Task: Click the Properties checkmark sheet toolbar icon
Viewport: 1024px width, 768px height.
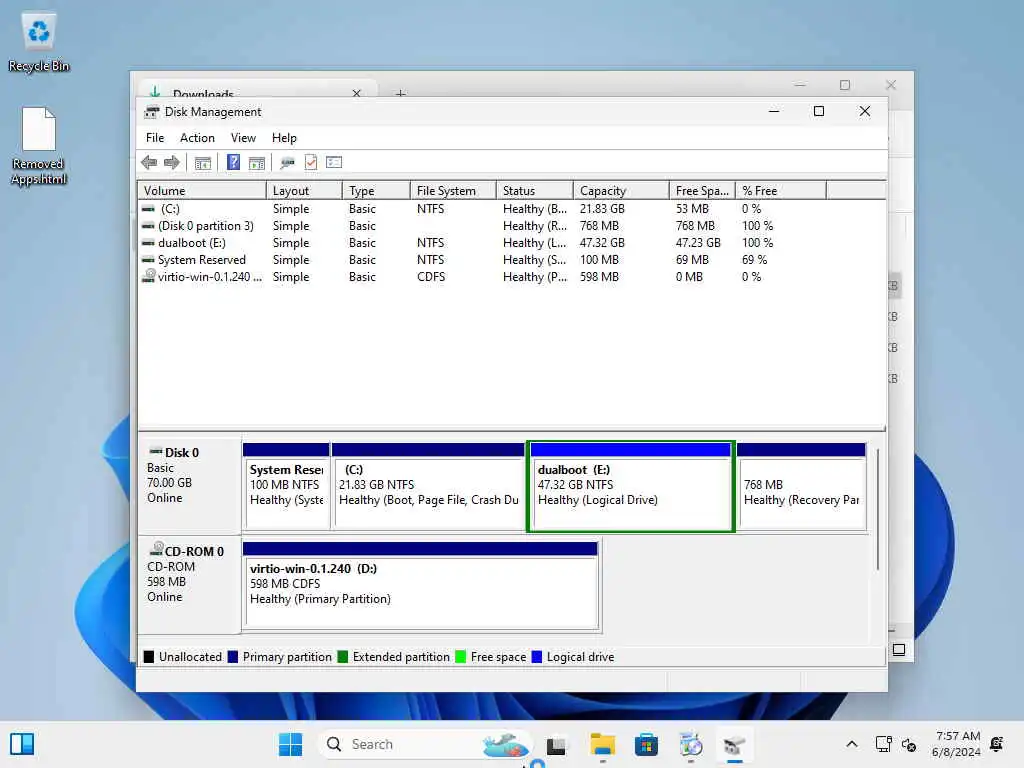Action: (311, 163)
